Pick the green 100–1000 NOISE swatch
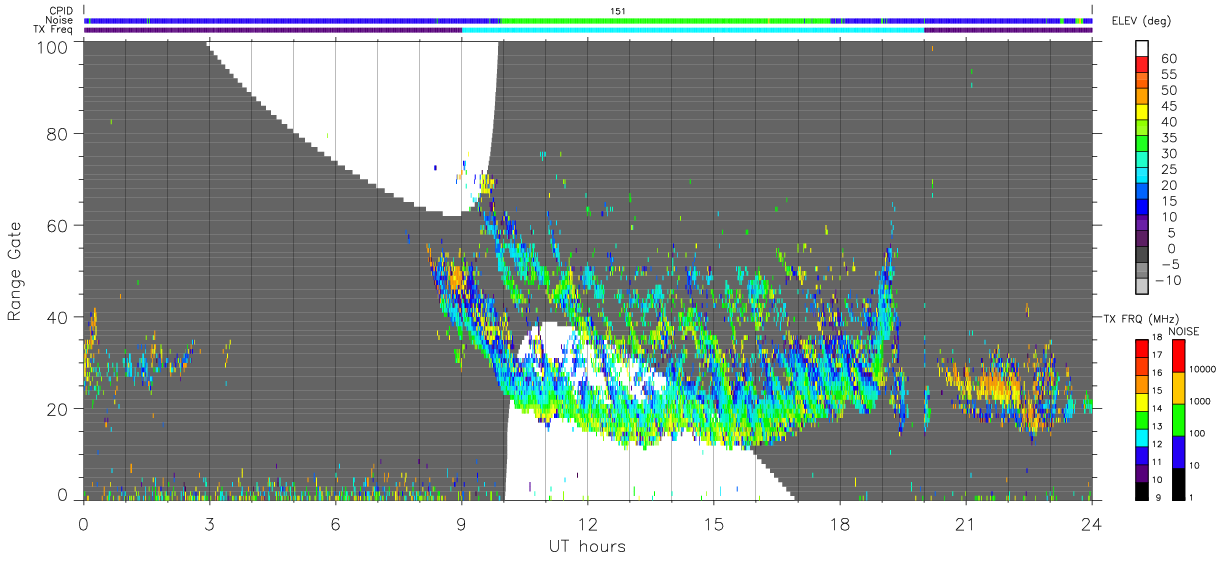This screenshot has height=567, width=1228. point(1177,419)
